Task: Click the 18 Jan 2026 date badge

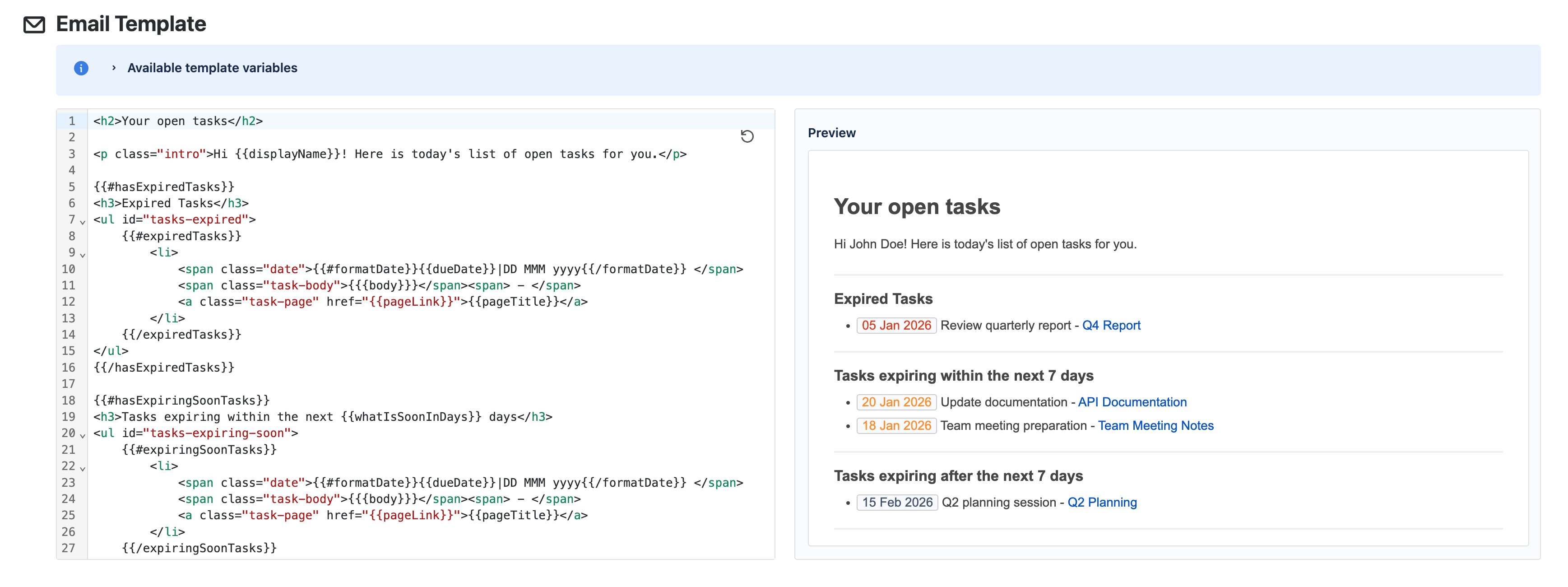Action: (896, 426)
